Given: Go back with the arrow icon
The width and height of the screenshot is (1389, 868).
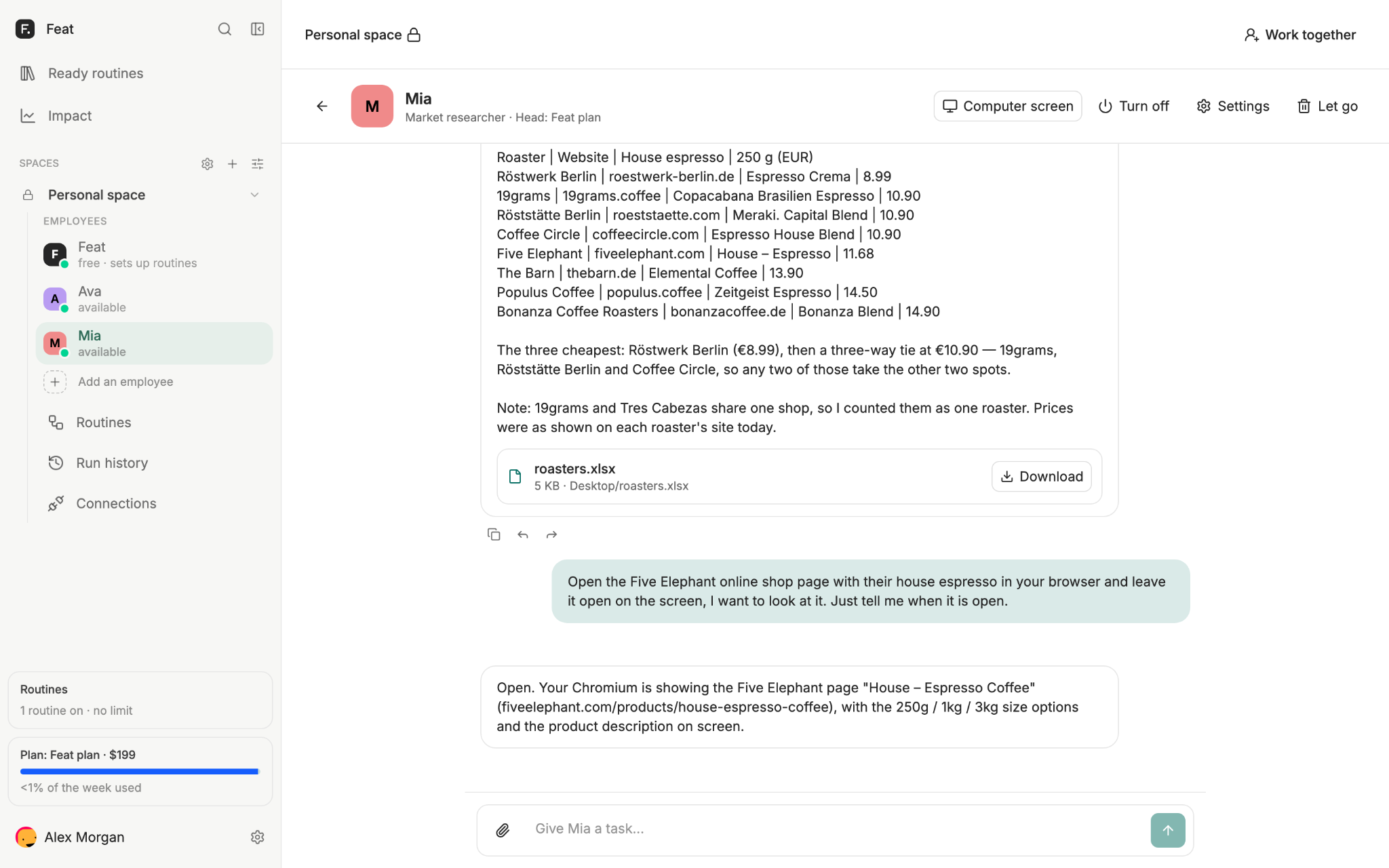Looking at the screenshot, I should click(x=322, y=106).
